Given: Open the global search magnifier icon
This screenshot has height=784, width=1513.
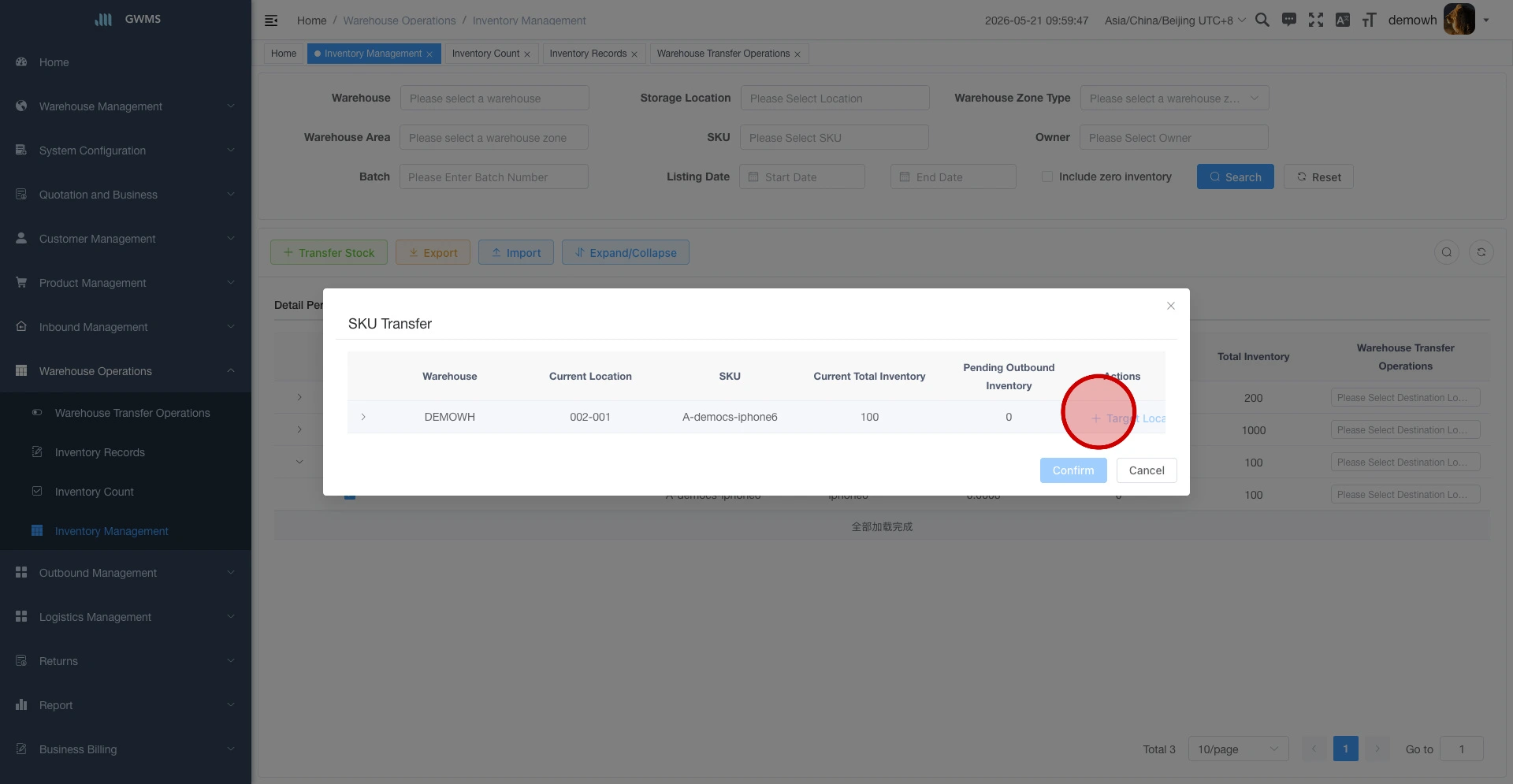Looking at the screenshot, I should 1262,20.
